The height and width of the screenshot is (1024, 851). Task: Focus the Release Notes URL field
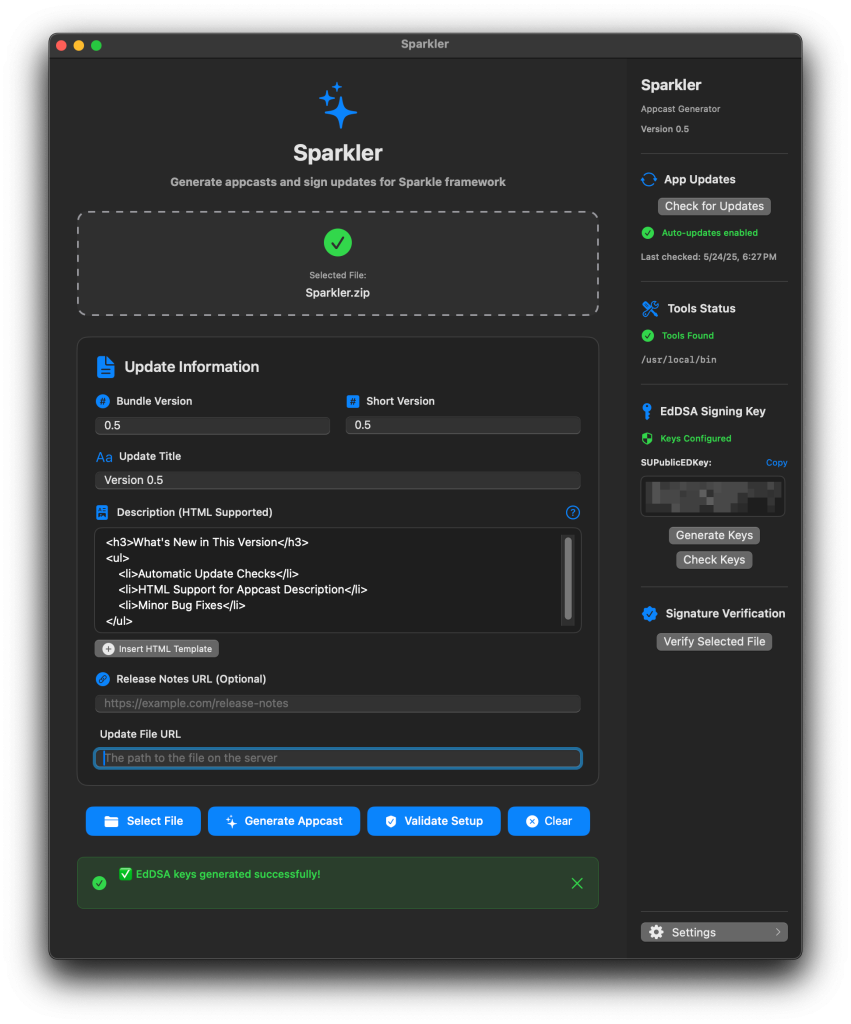[338, 703]
